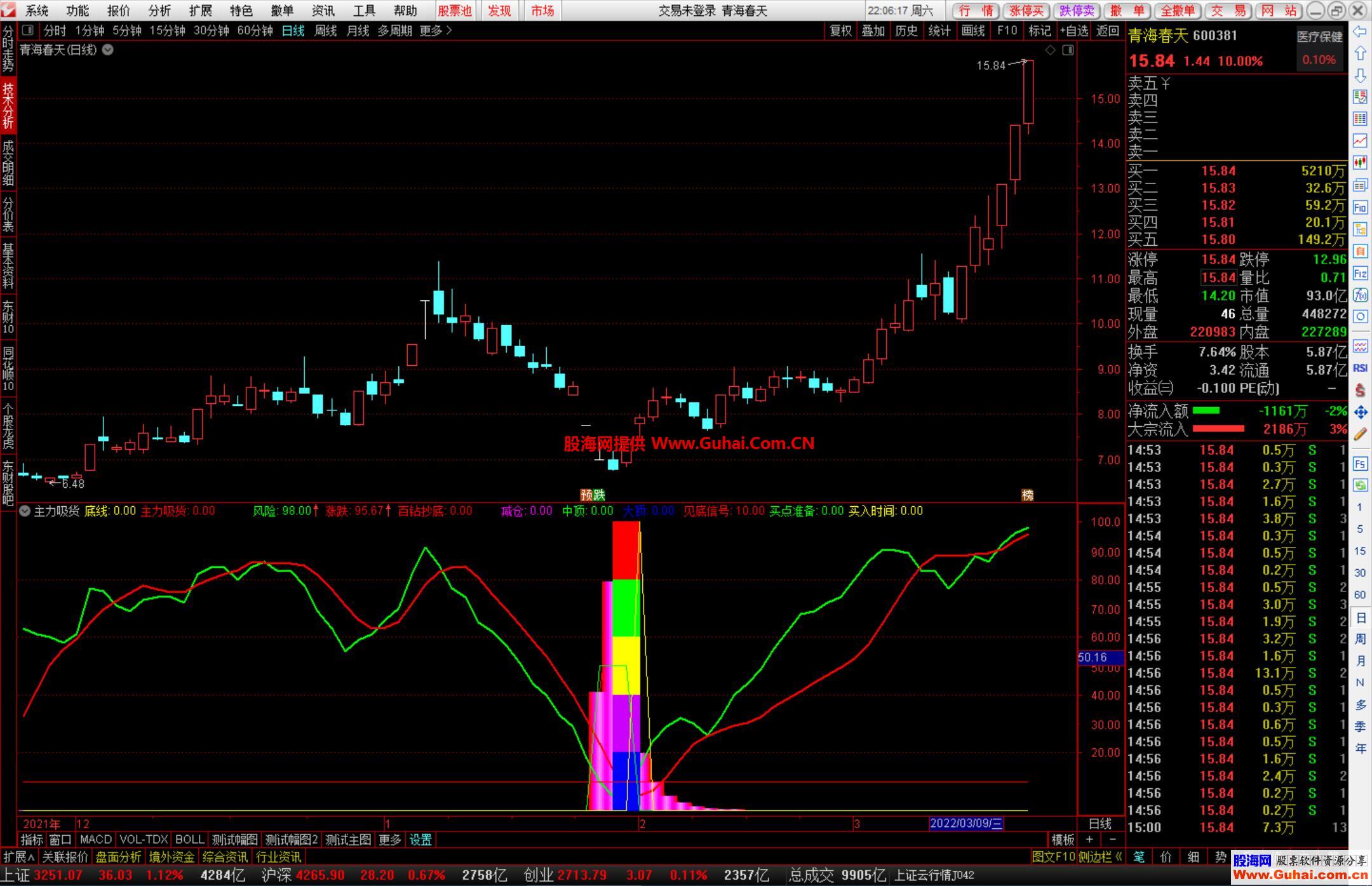
Task: Collapse the 侧边栏 sidebar toggle
Action: 1101,857
